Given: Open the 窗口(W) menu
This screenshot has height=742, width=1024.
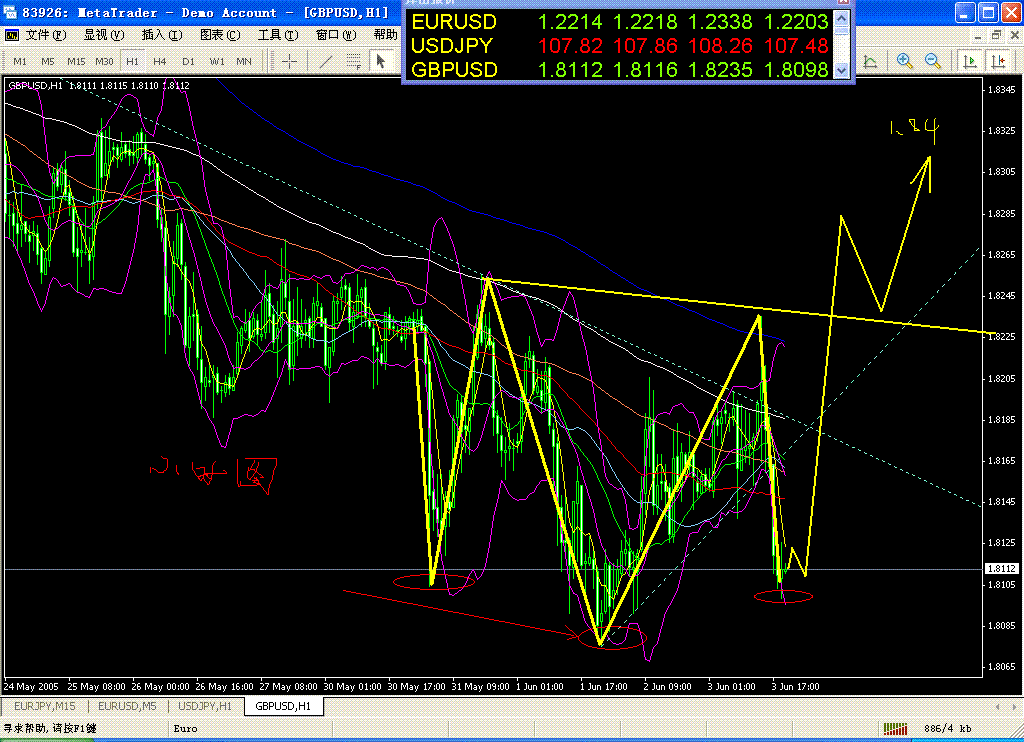Looking at the screenshot, I should click(336, 35).
